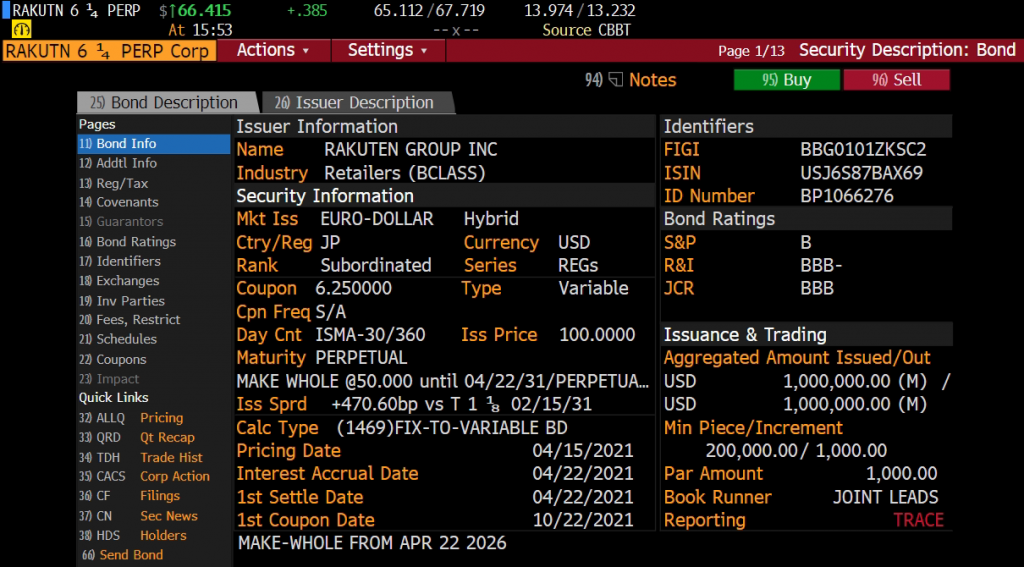Open the Bond Ratings page
Viewport: 1024px width, 567px height.
point(127,242)
